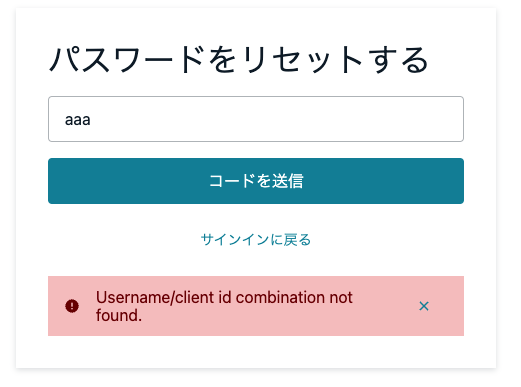Focus the username field containing aaa

256,119
